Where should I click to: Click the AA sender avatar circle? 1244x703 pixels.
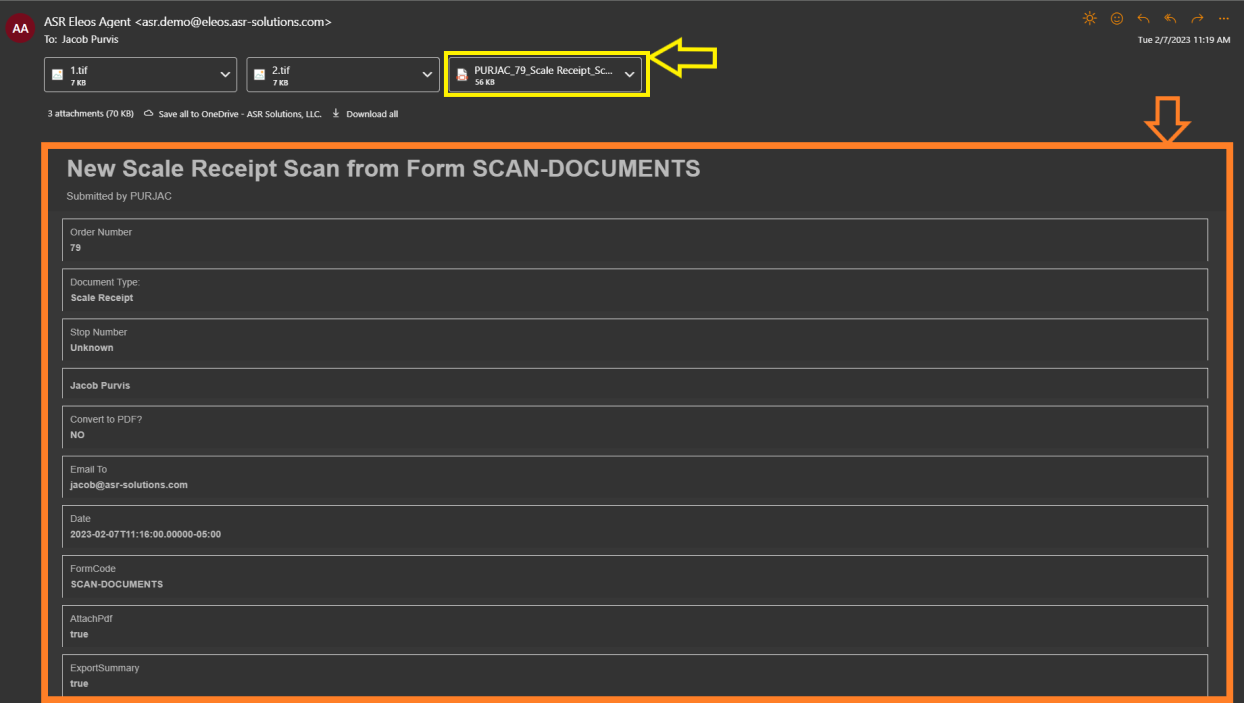click(x=20, y=28)
